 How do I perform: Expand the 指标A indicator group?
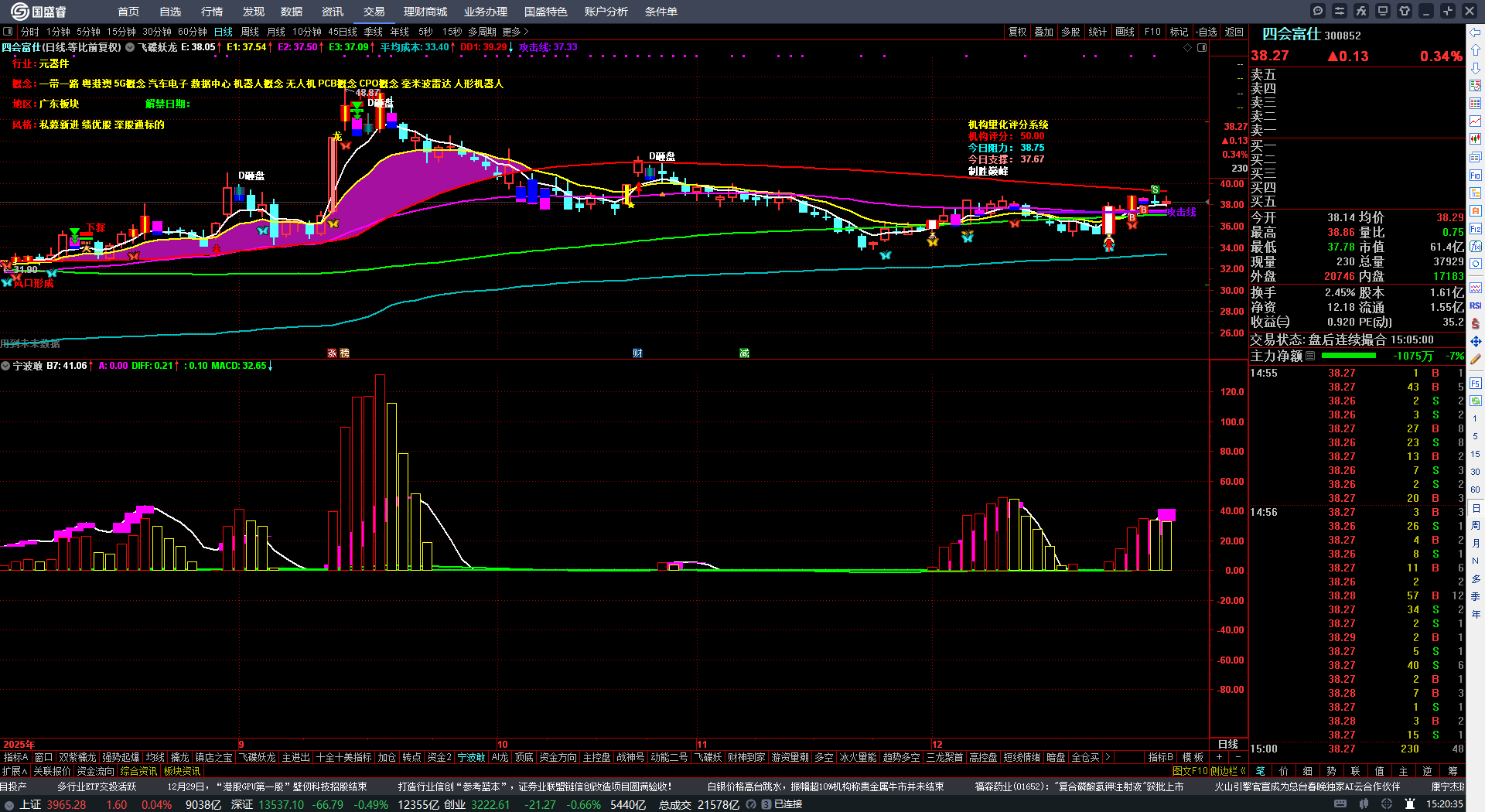coord(15,757)
